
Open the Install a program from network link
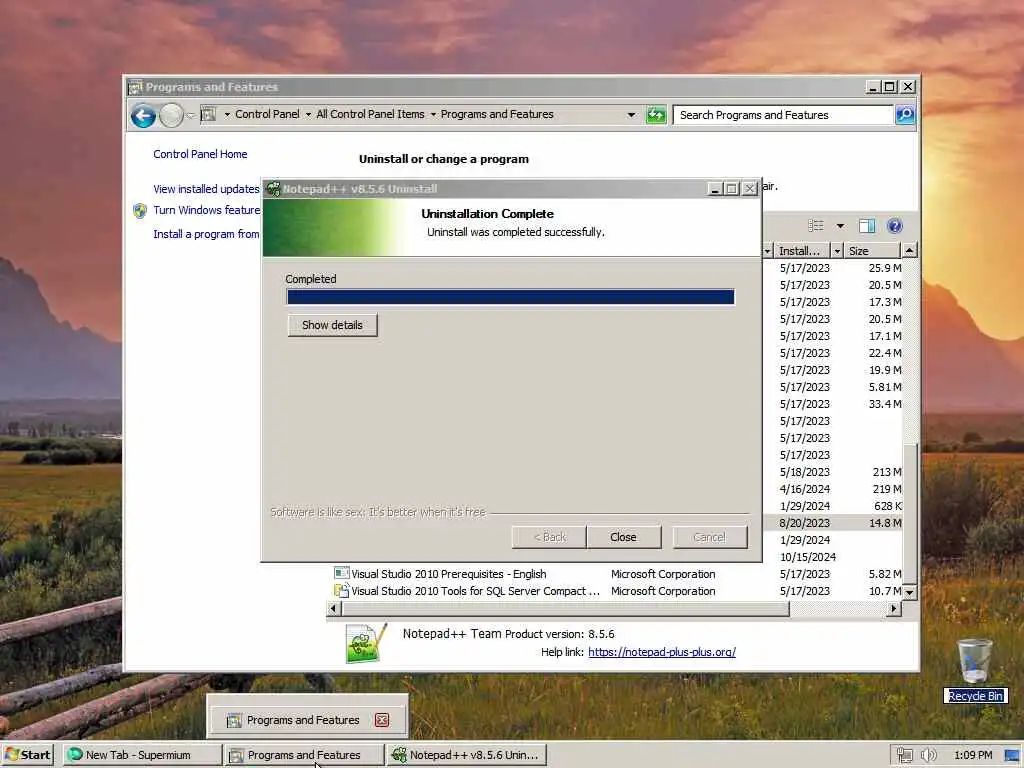[x=206, y=234]
